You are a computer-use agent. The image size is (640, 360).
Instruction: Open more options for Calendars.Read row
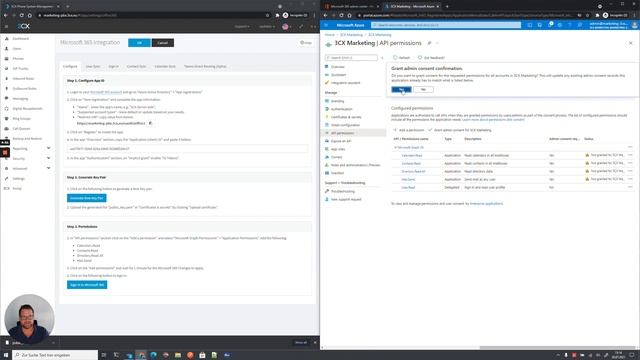[630, 155]
